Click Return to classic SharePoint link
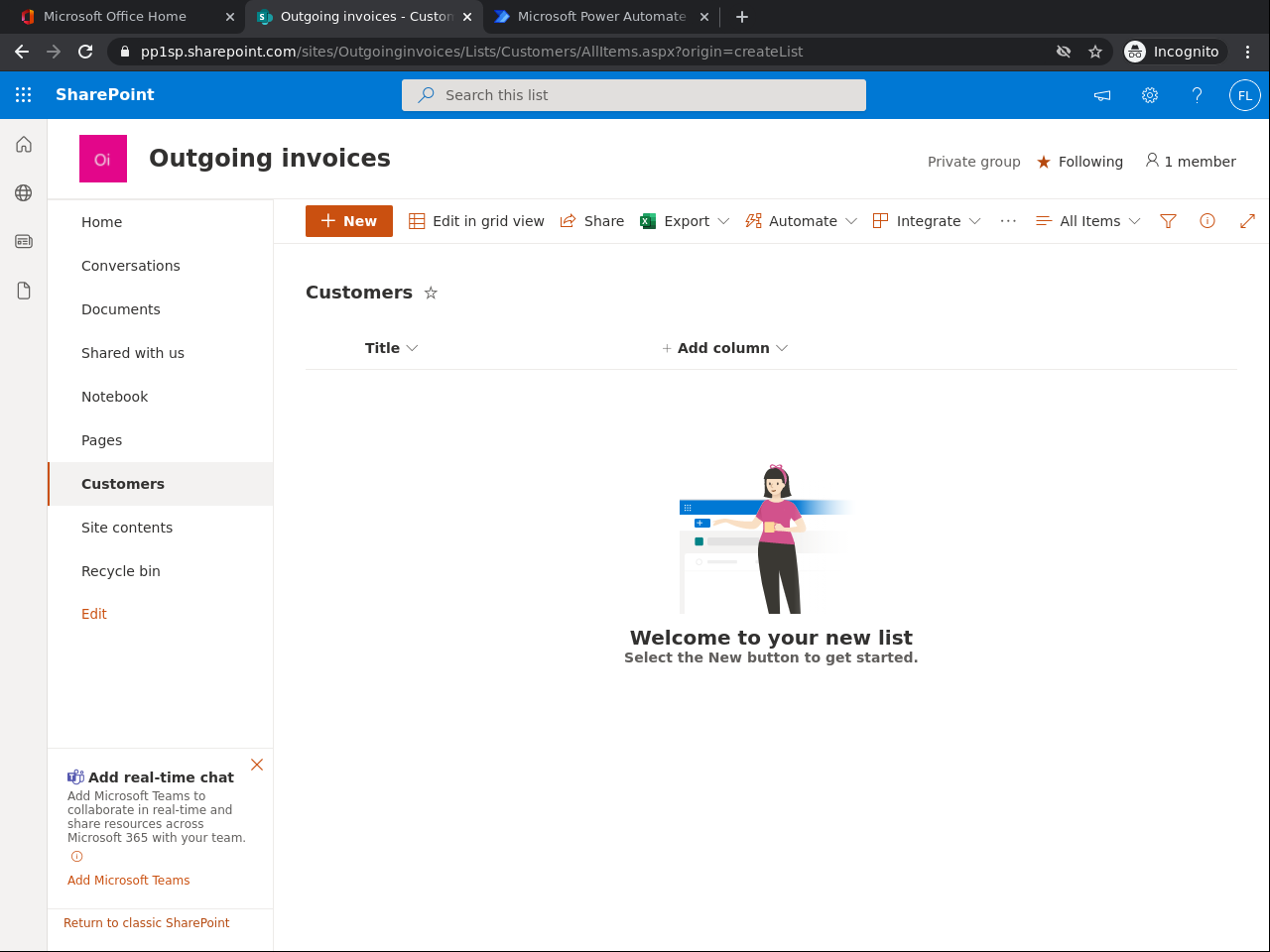Image resolution: width=1270 pixels, height=952 pixels. [147, 923]
